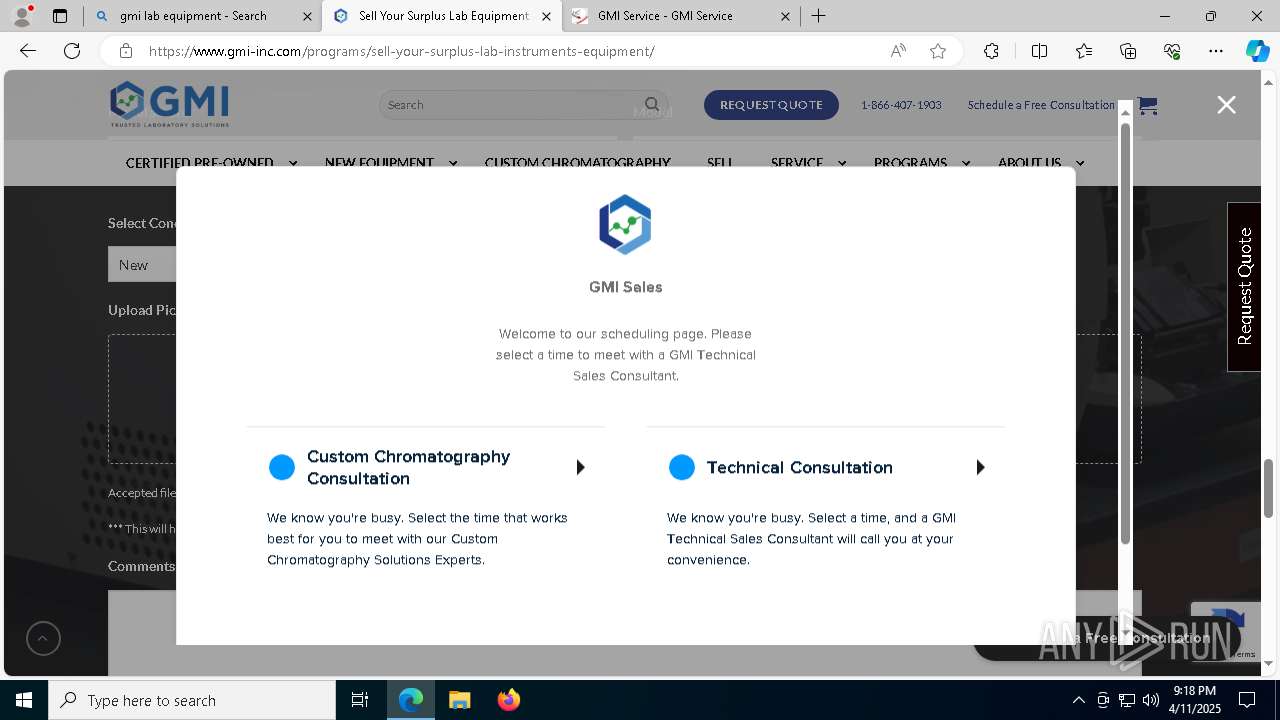The width and height of the screenshot is (1280, 720).
Task: Expand About Us menu chevron
Action: (1080, 162)
